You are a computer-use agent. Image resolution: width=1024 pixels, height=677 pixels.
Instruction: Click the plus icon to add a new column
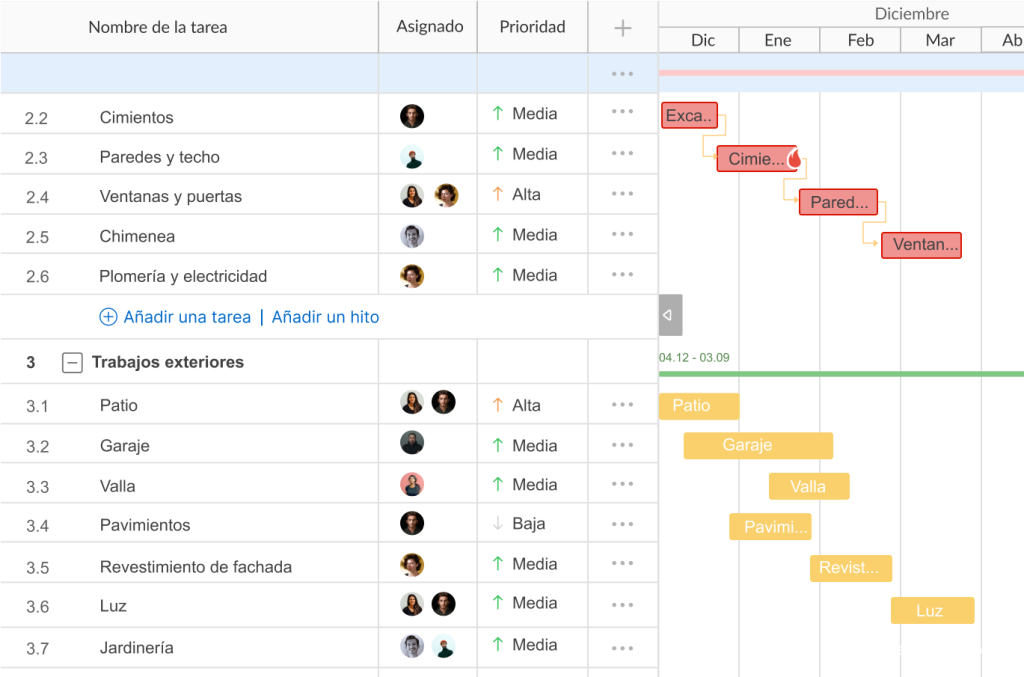click(622, 27)
